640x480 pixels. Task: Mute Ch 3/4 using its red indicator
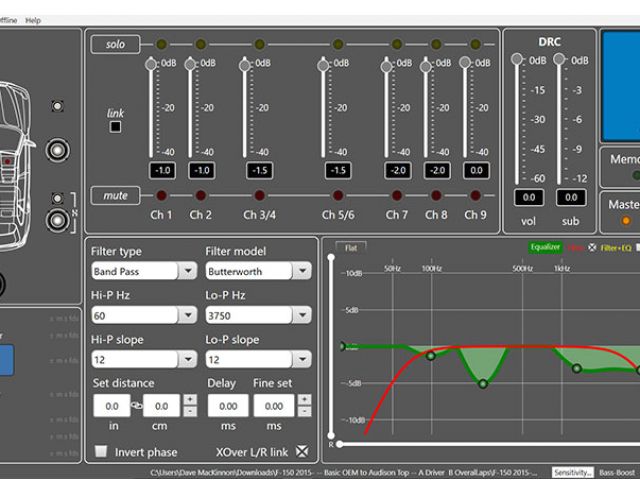[259, 195]
